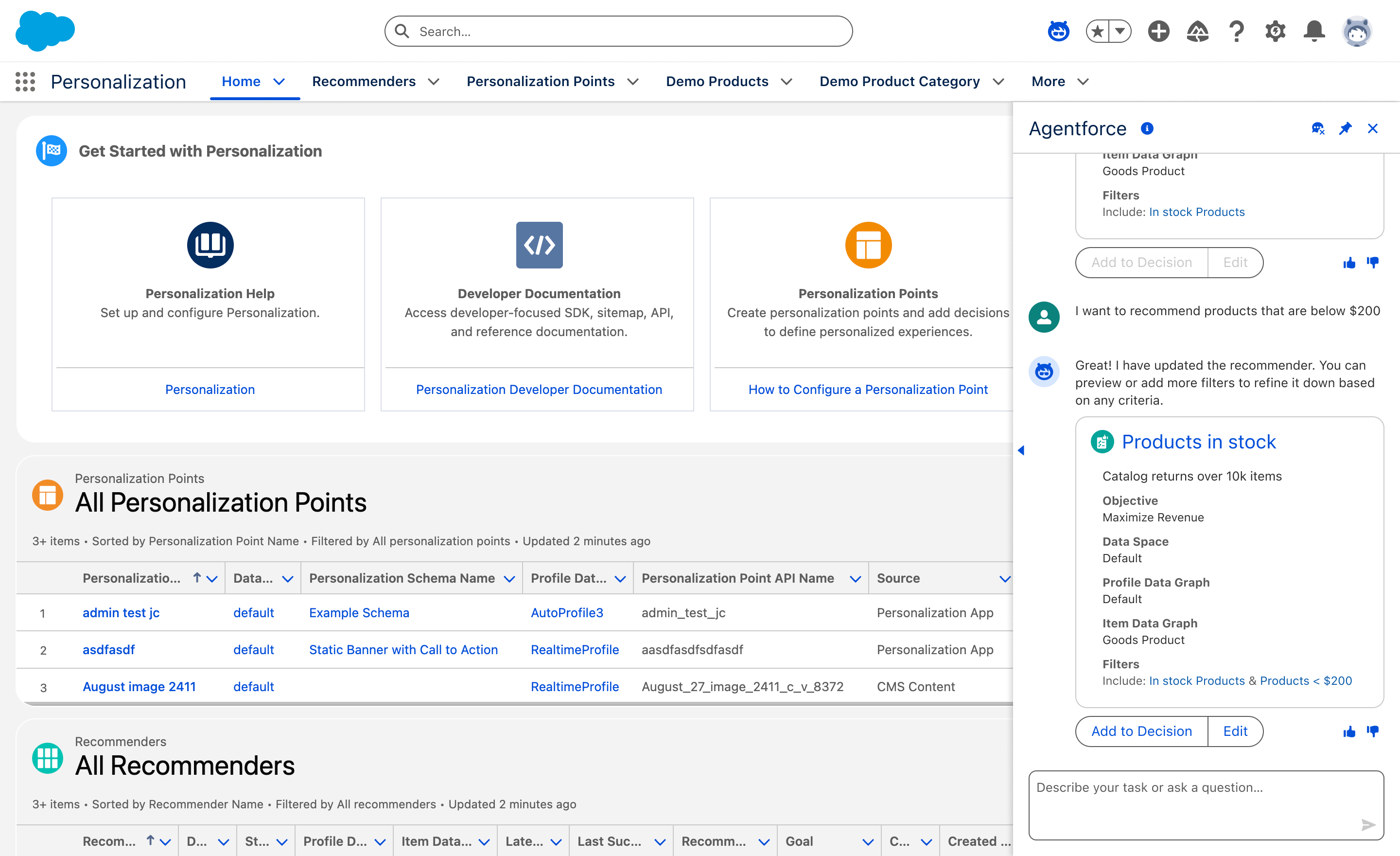The width and height of the screenshot is (1400, 856).
Task: Open the Trailhead guidance icon
Action: point(1197,31)
